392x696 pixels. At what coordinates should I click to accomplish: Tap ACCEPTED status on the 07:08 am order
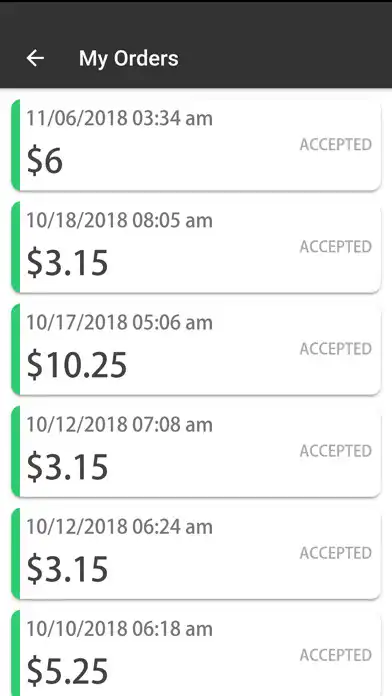(x=336, y=451)
